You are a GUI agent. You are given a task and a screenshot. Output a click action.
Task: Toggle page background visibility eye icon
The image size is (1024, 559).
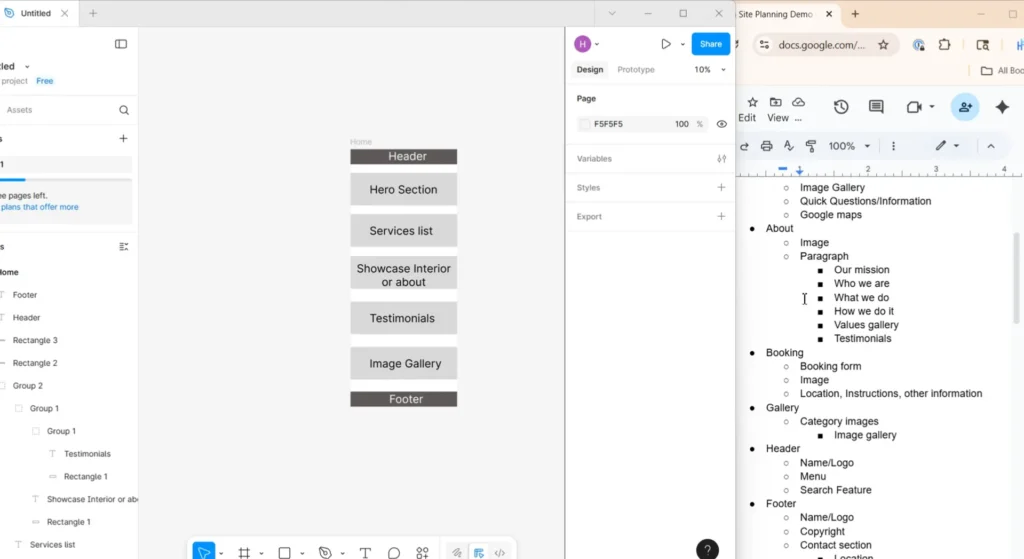tap(721, 124)
